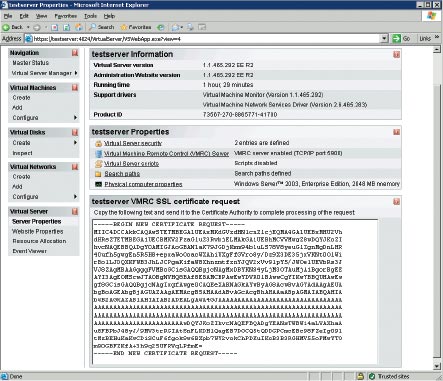Collapse the Virtual Networks panel with its red icon

tap(75, 167)
